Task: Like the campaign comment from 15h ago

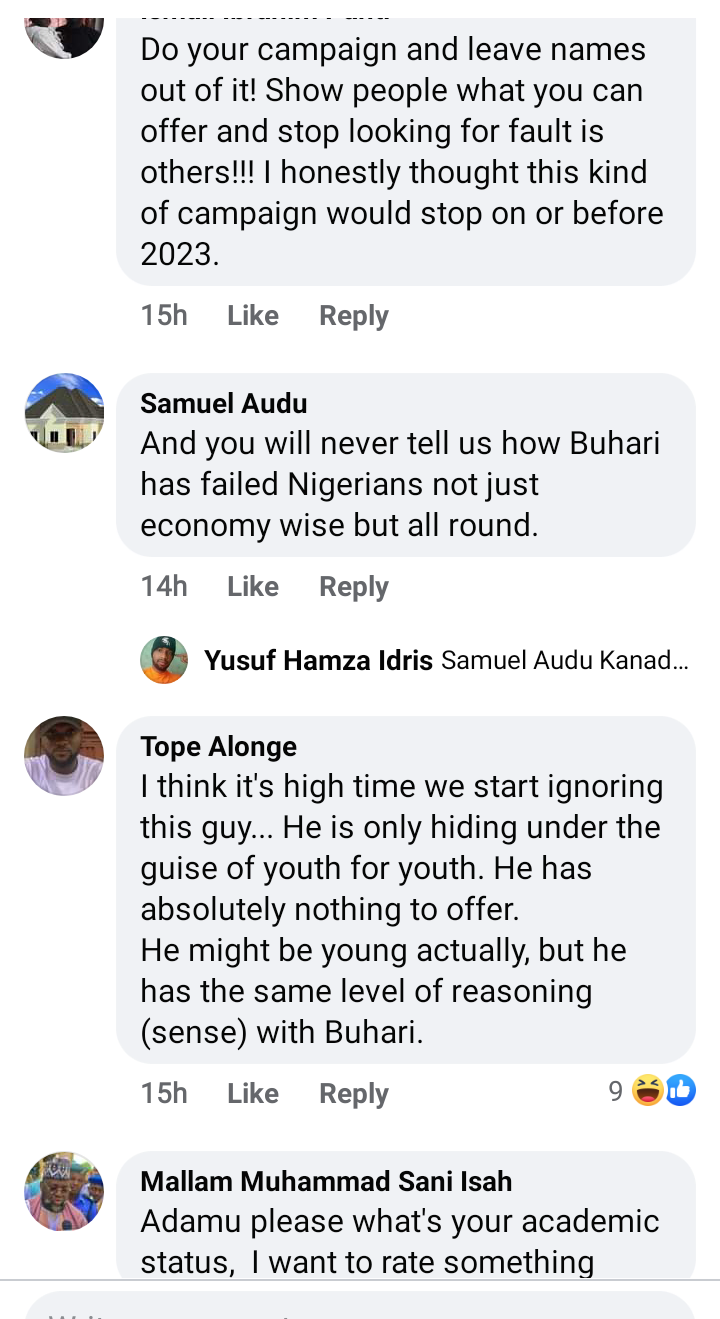Action: 252,315
